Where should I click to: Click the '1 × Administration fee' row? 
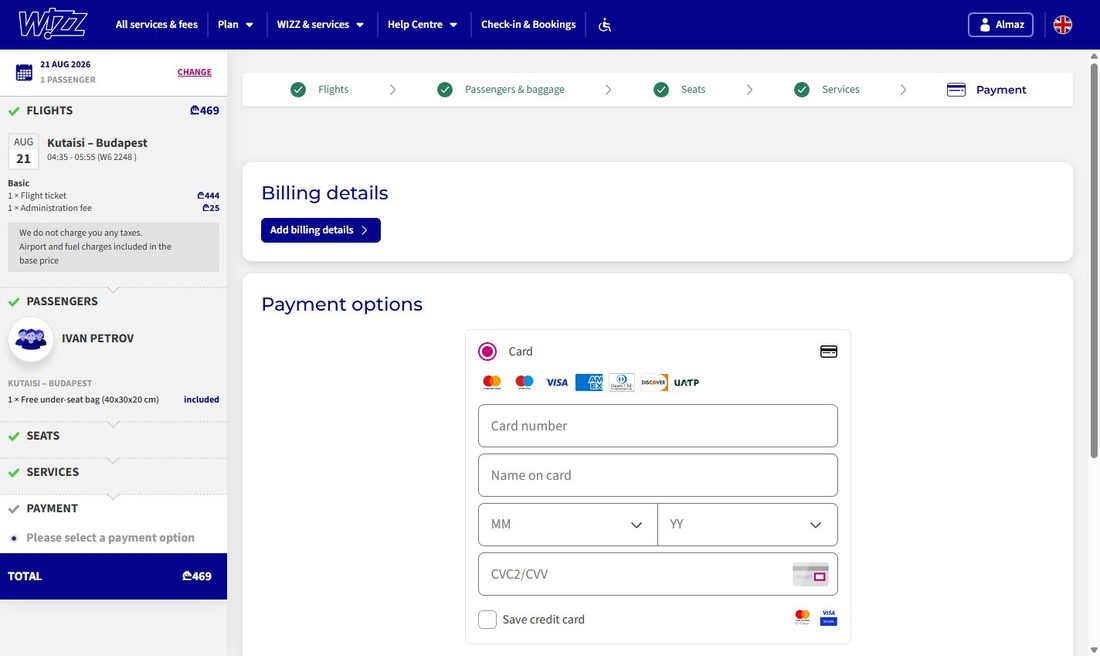click(x=114, y=208)
